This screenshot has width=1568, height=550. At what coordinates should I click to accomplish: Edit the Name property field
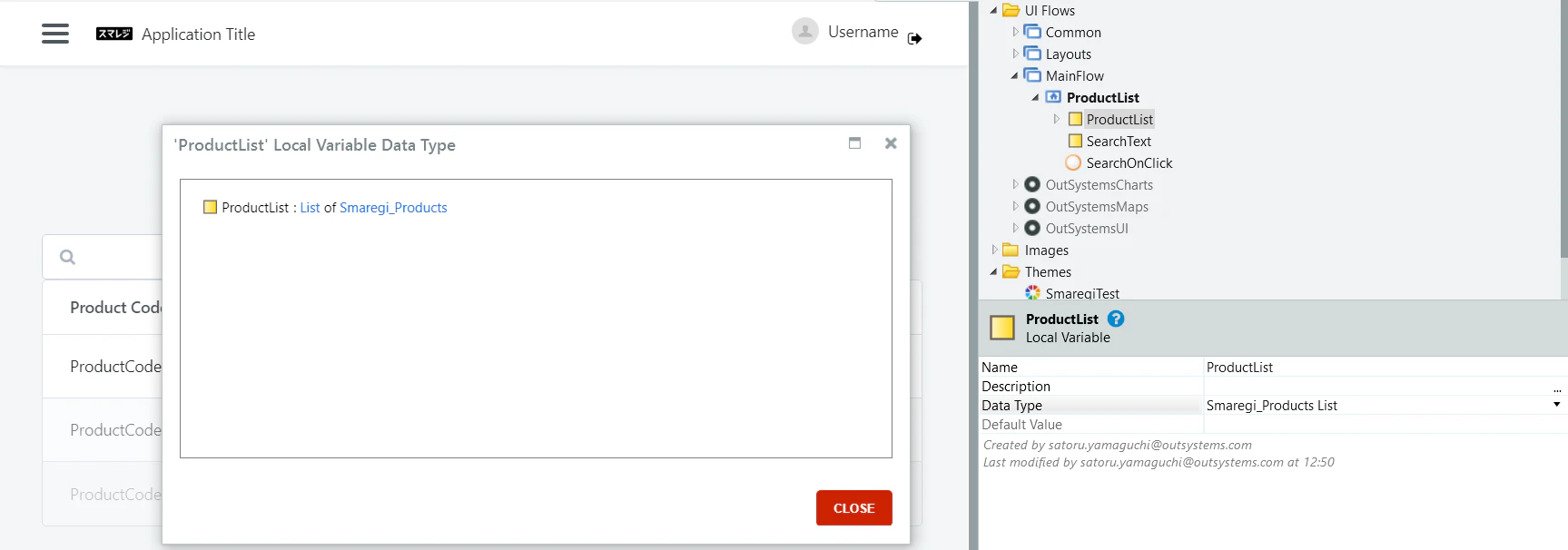point(1385,368)
